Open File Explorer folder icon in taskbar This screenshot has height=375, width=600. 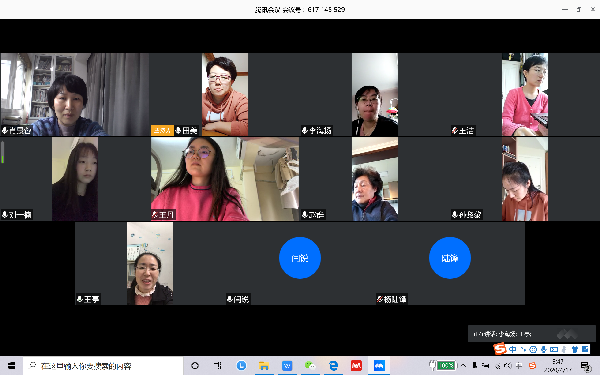coord(264,366)
